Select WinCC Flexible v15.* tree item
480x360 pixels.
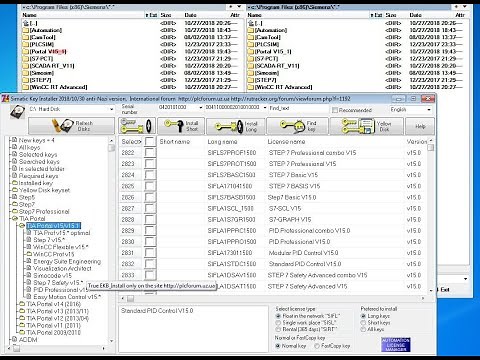[x=61, y=247]
